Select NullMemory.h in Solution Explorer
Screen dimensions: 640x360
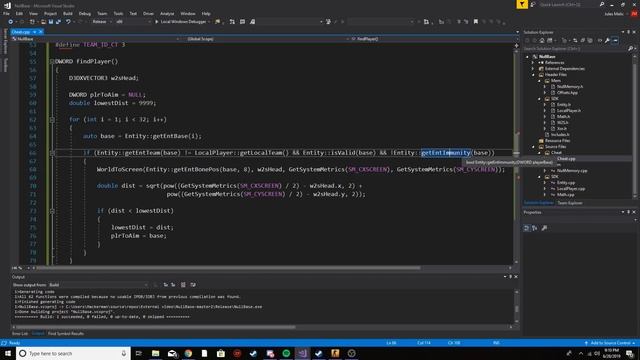pyautogui.click(x=570, y=87)
